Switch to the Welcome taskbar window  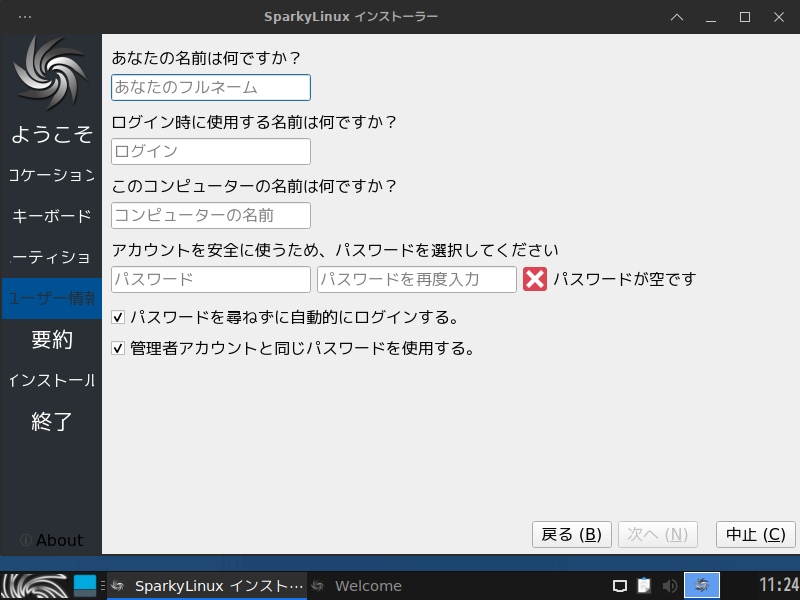coord(357,586)
